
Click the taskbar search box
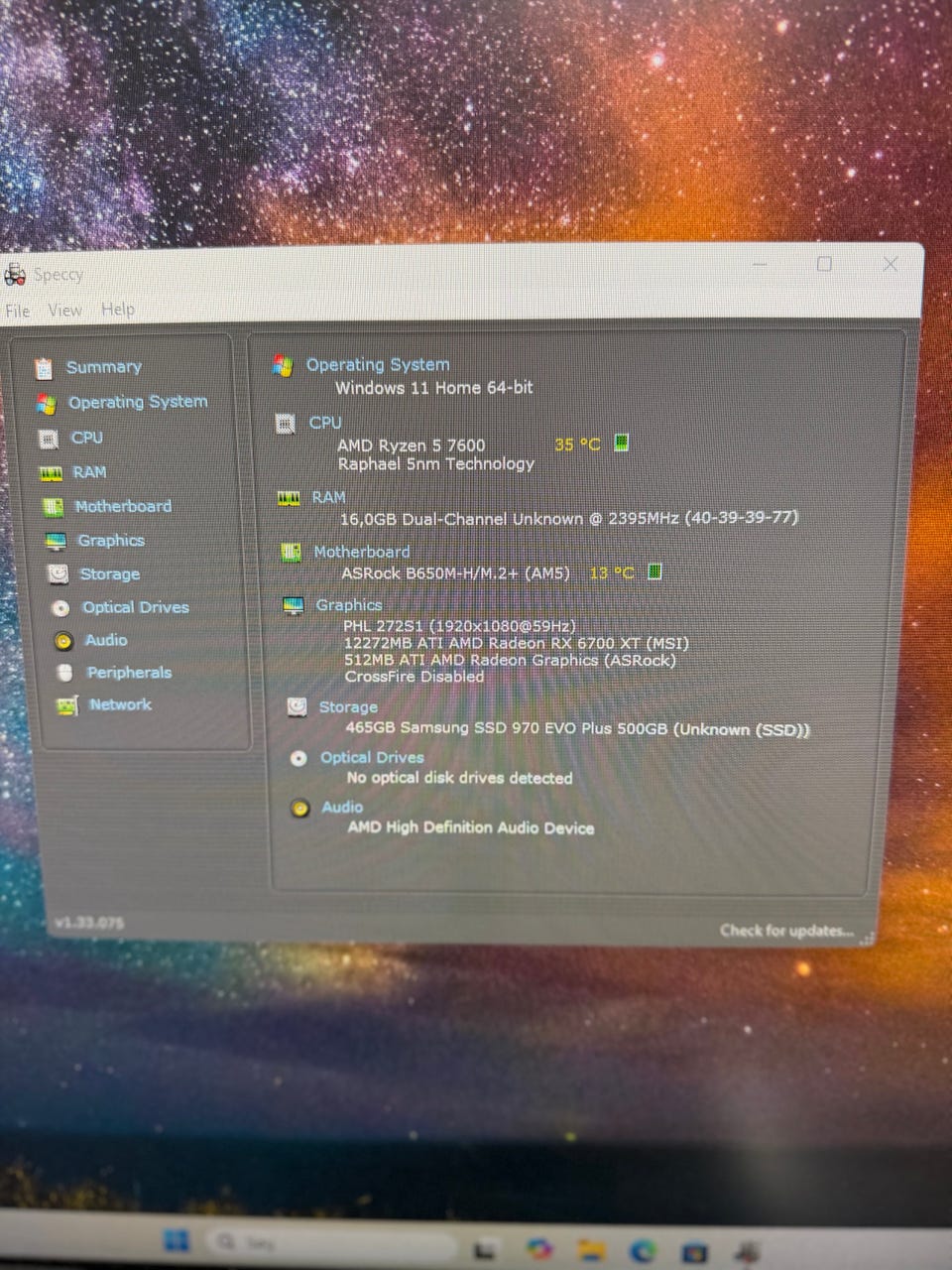click(x=332, y=1243)
